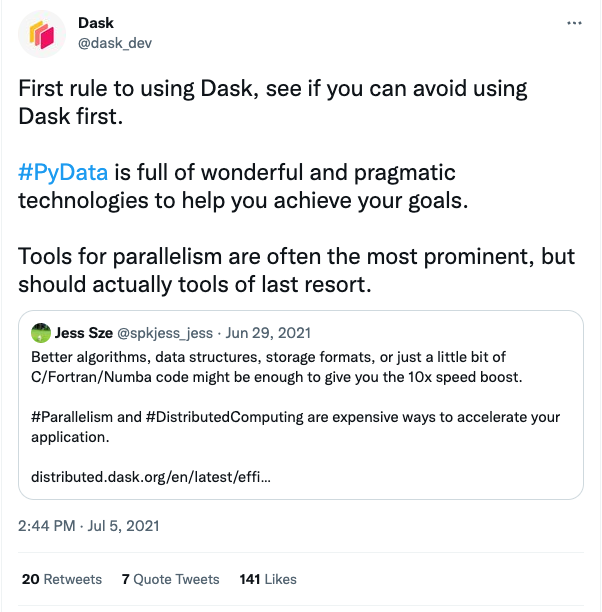
Task: Open the Dask display name link
Action: [x=96, y=23]
